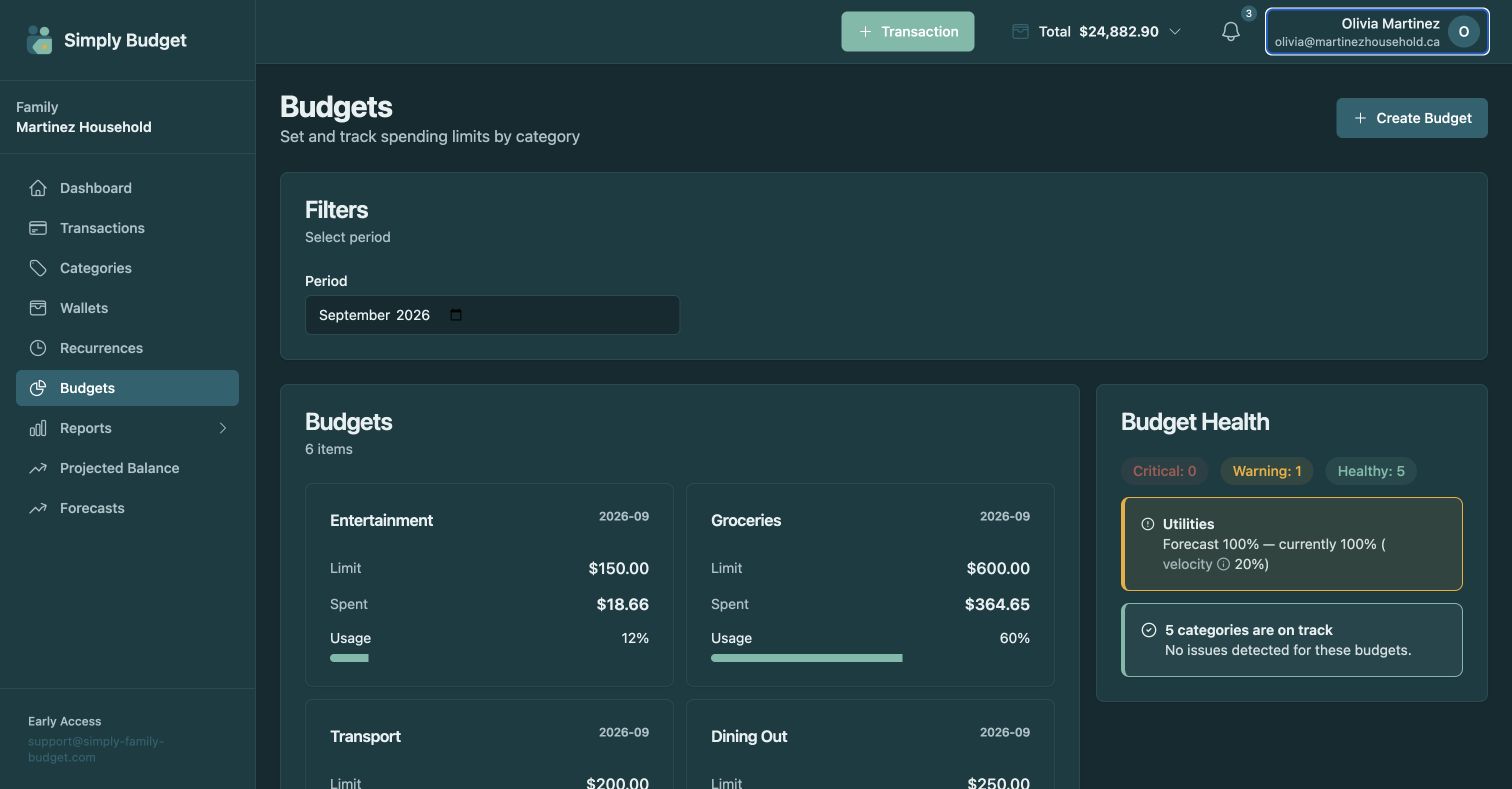Click the support email link

tap(96, 749)
